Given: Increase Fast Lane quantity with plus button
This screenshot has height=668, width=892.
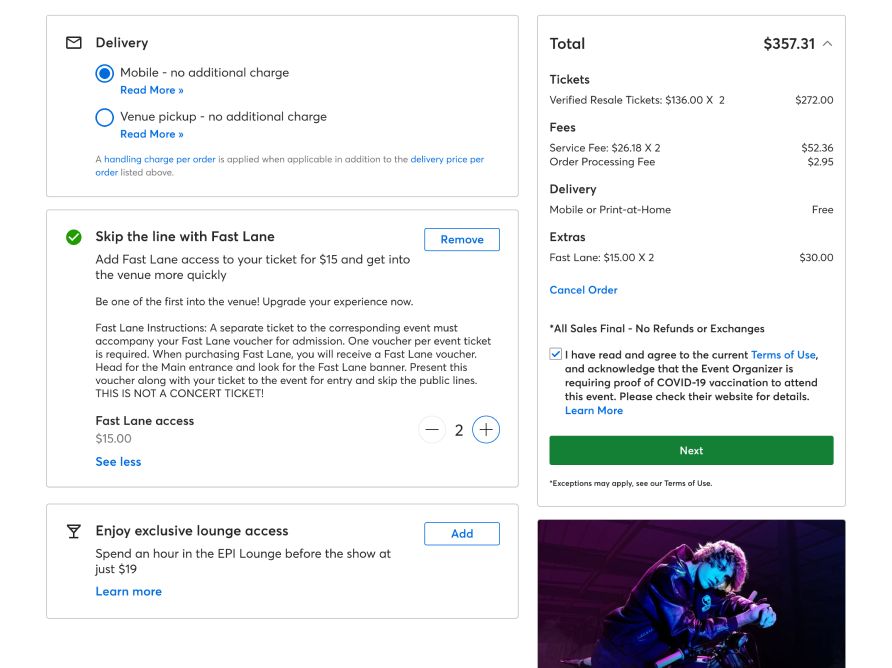Looking at the screenshot, I should (x=486, y=430).
